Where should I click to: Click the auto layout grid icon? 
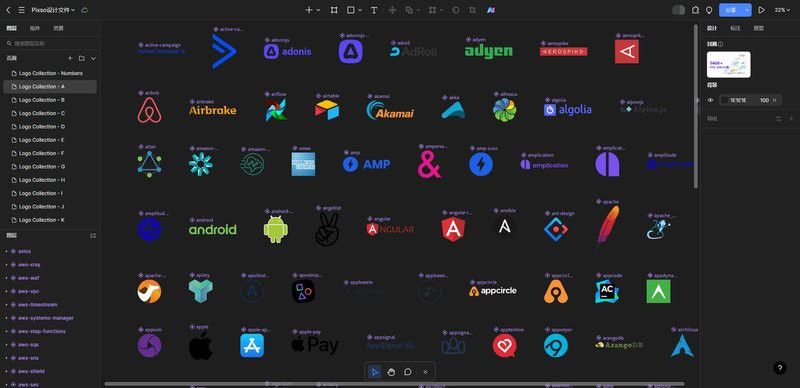pyautogui.click(x=433, y=10)
